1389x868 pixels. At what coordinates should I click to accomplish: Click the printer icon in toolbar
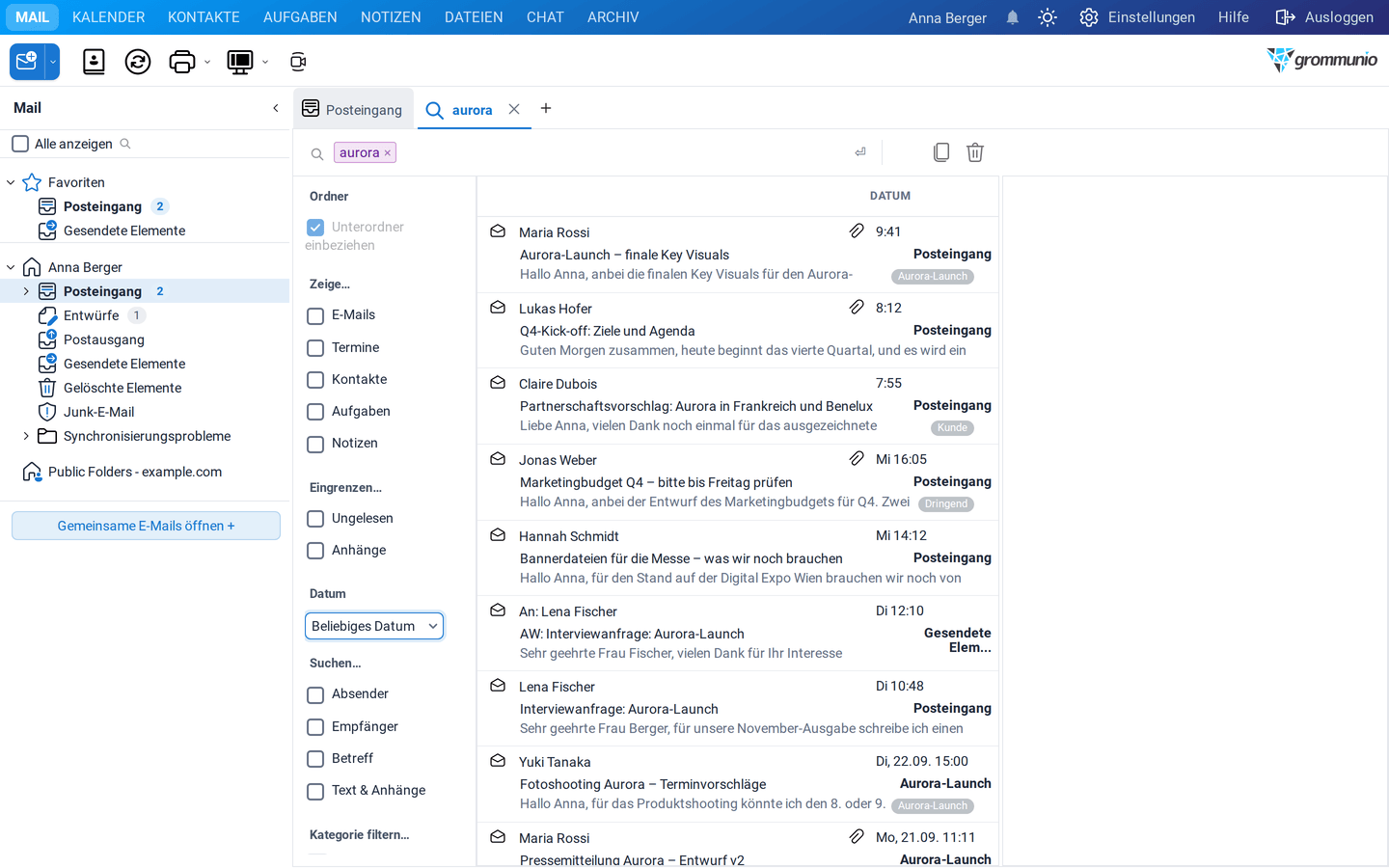[x=182, y=62]
